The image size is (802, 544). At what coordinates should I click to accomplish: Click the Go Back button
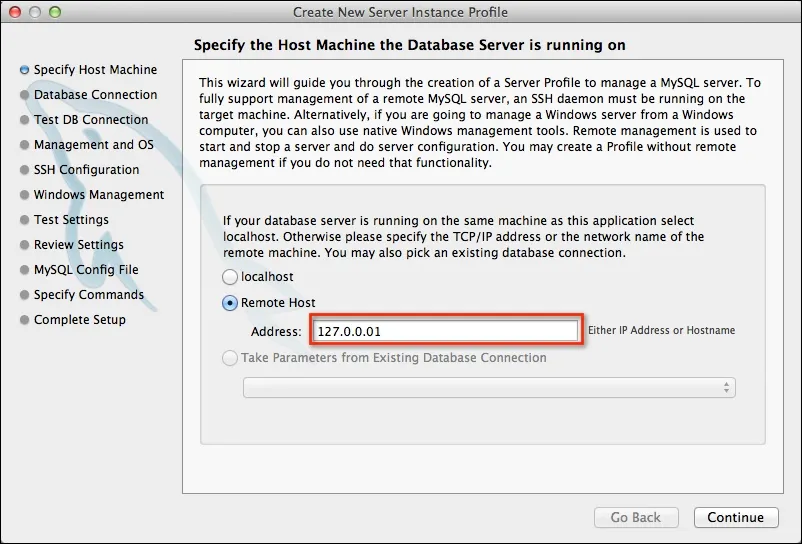coord(636,517)
